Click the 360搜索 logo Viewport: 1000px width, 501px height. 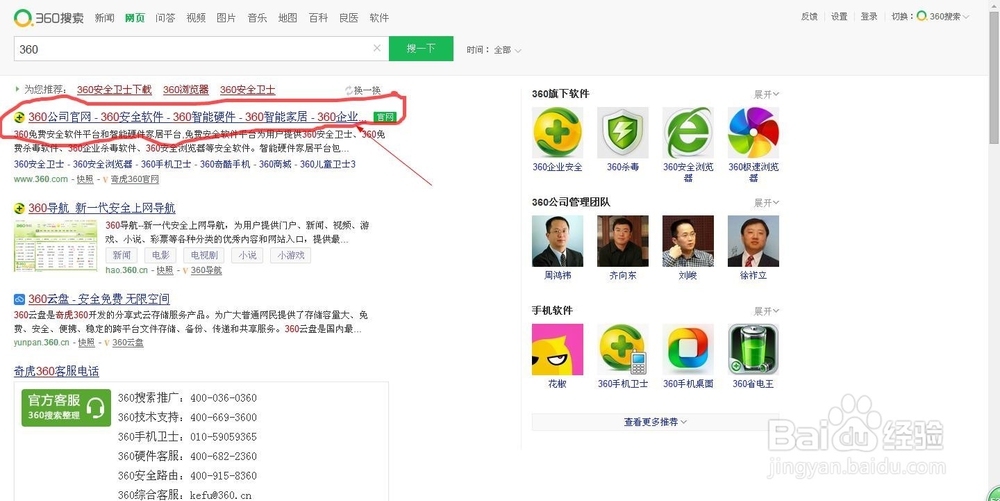(x=48, y=18)
